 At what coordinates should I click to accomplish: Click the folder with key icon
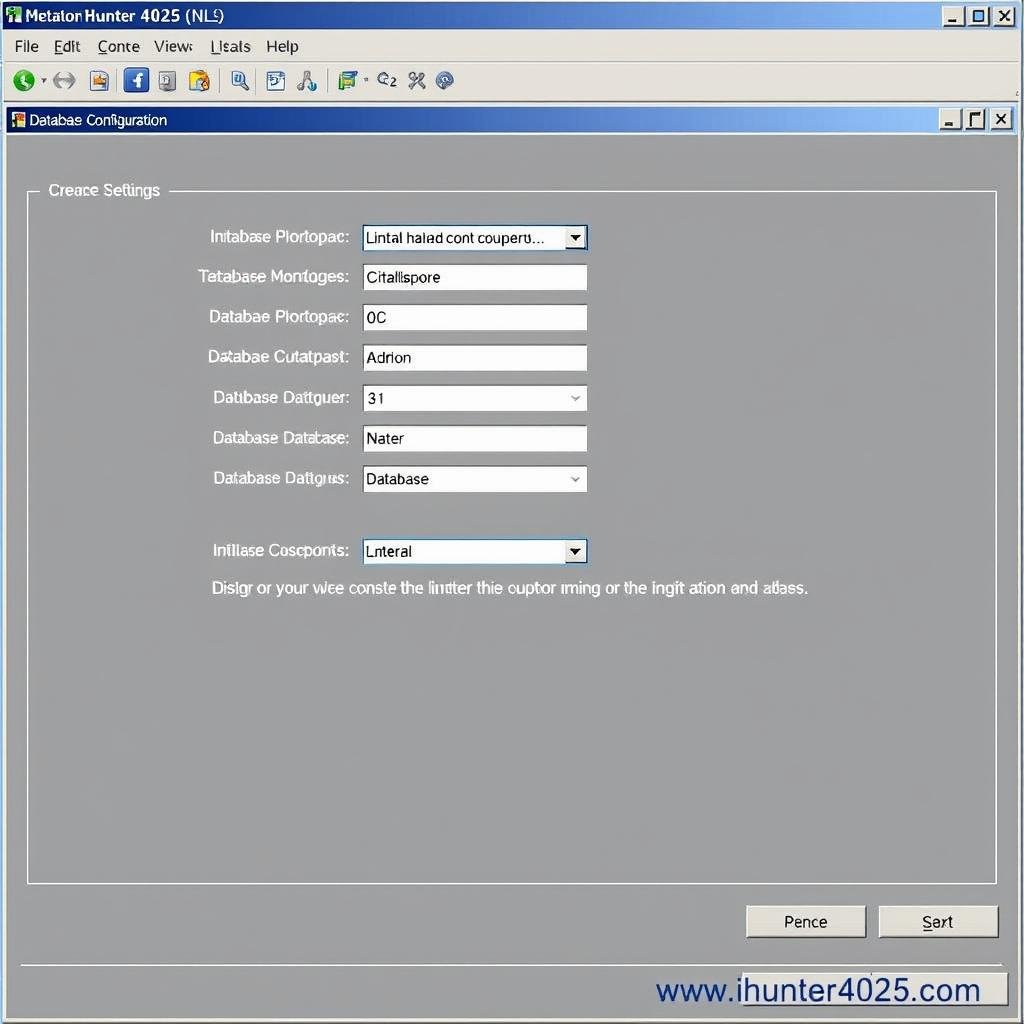pos(199,80)
